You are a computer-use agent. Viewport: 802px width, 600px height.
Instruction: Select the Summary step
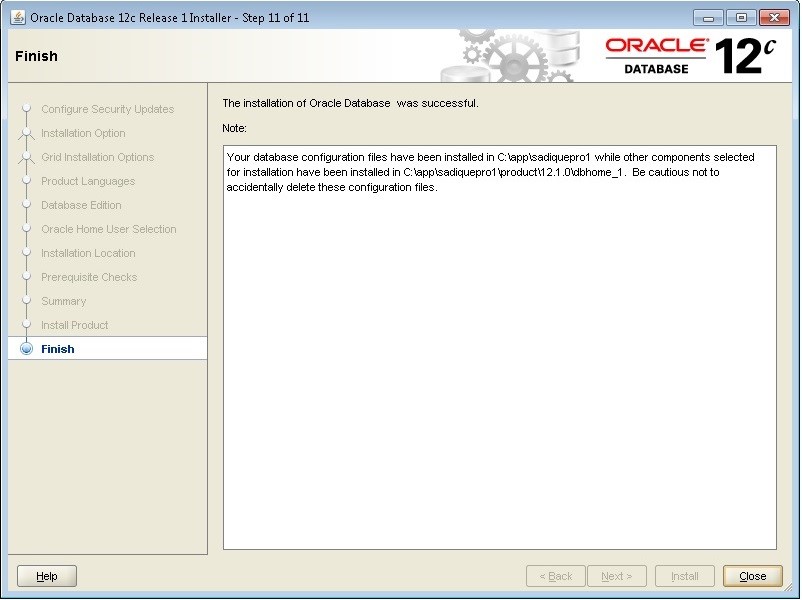(x=63, y=301)
